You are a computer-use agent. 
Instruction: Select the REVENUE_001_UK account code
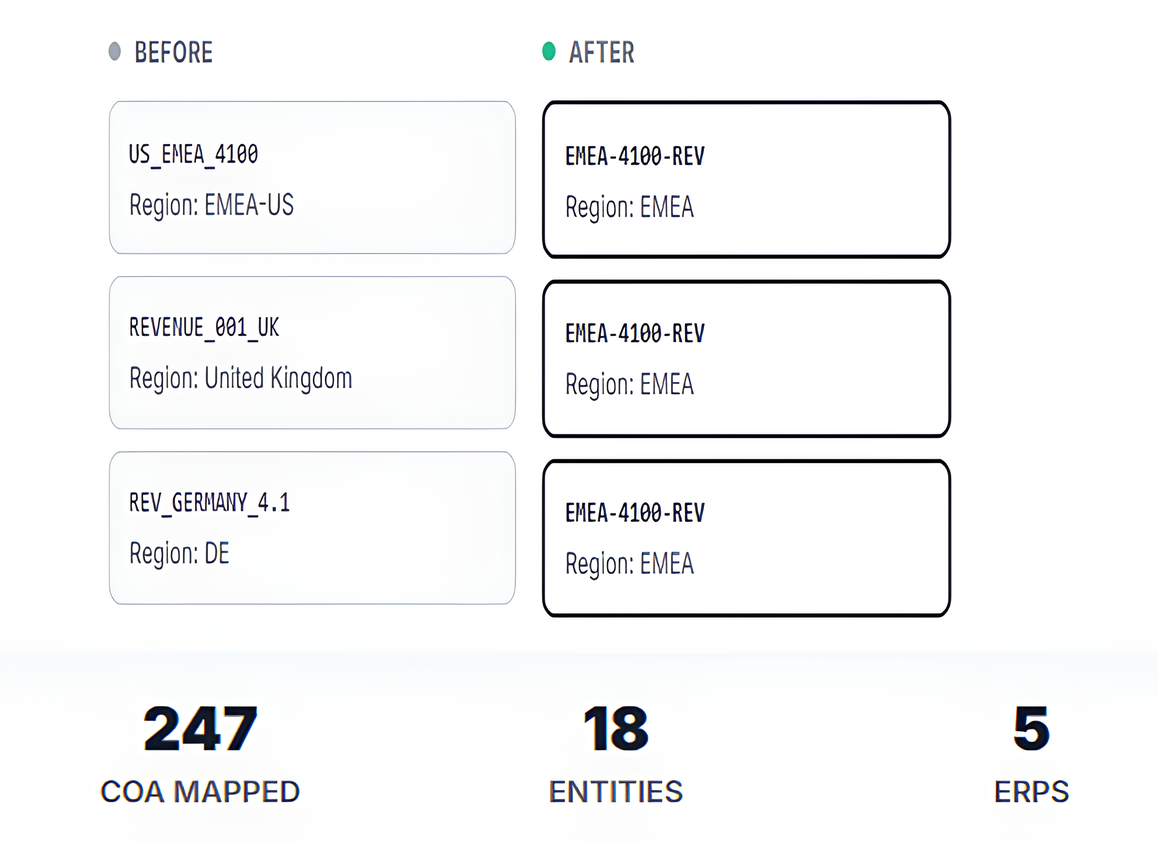pos(204,328)
